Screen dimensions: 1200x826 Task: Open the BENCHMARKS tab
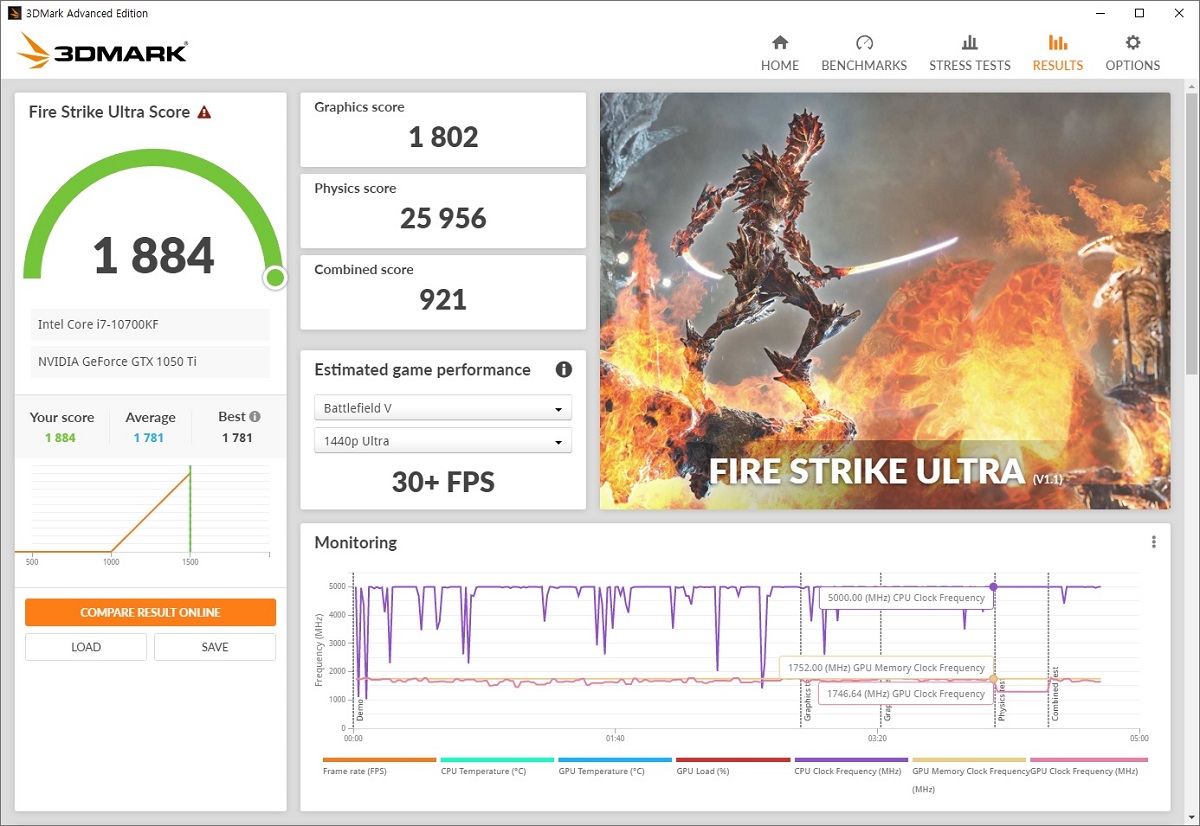(864, 54)
